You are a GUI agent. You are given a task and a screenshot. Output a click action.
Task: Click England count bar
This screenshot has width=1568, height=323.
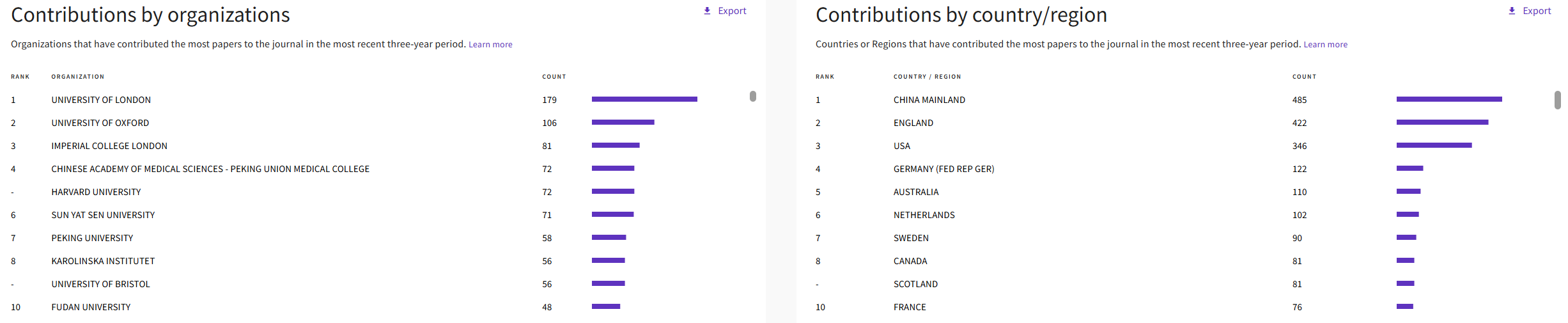(1442, 122)
